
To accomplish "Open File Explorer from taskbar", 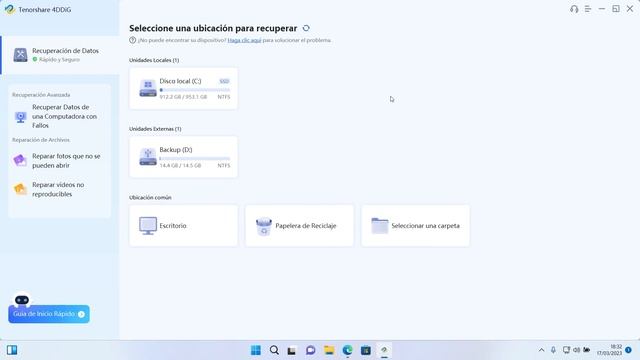I will (329, 350).
